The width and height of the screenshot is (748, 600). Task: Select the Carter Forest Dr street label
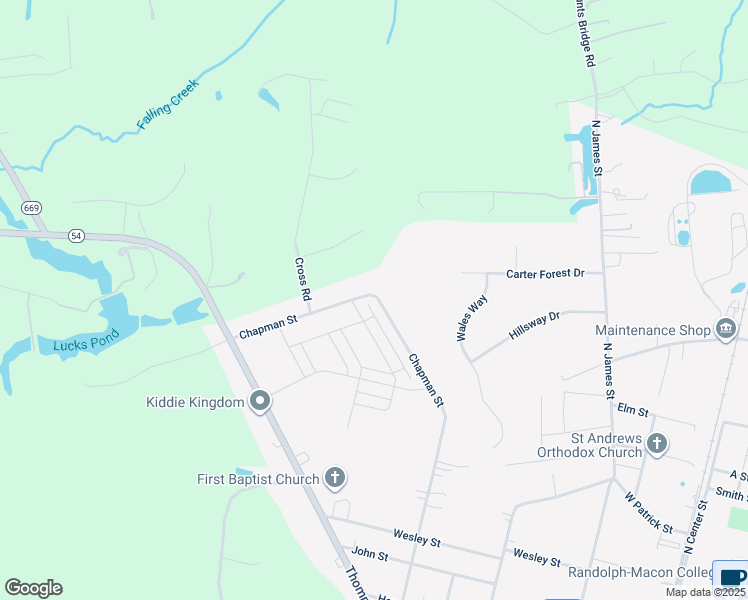tap(545, 273)
